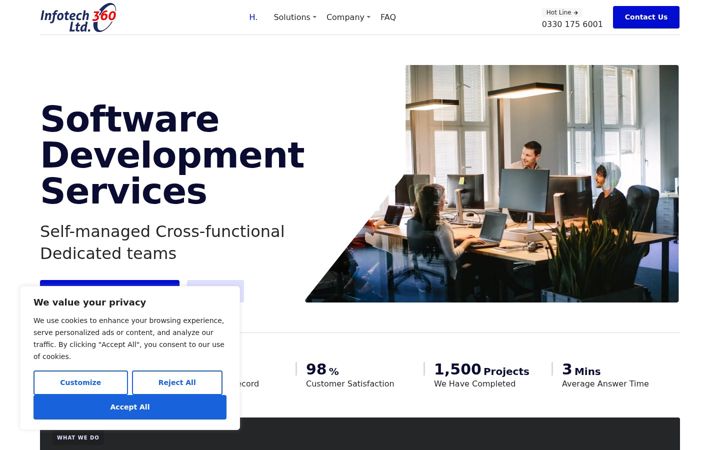Click the Software Development Services heading
The width and height of the screenshot is (720, 450).
[172, 155]
